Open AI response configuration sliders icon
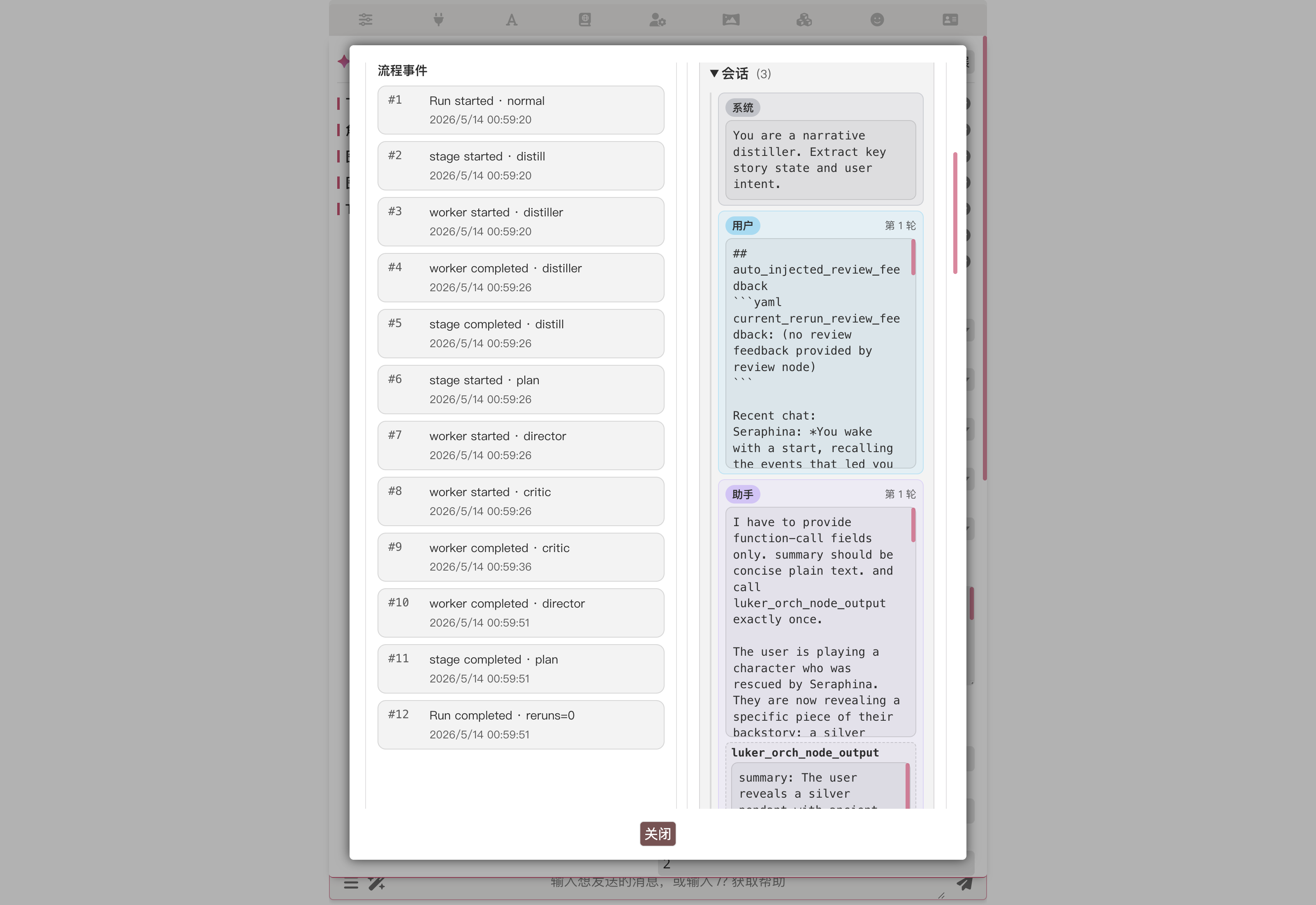Image resolution: width=1316 pixels, height=905 pixels. 366,20
